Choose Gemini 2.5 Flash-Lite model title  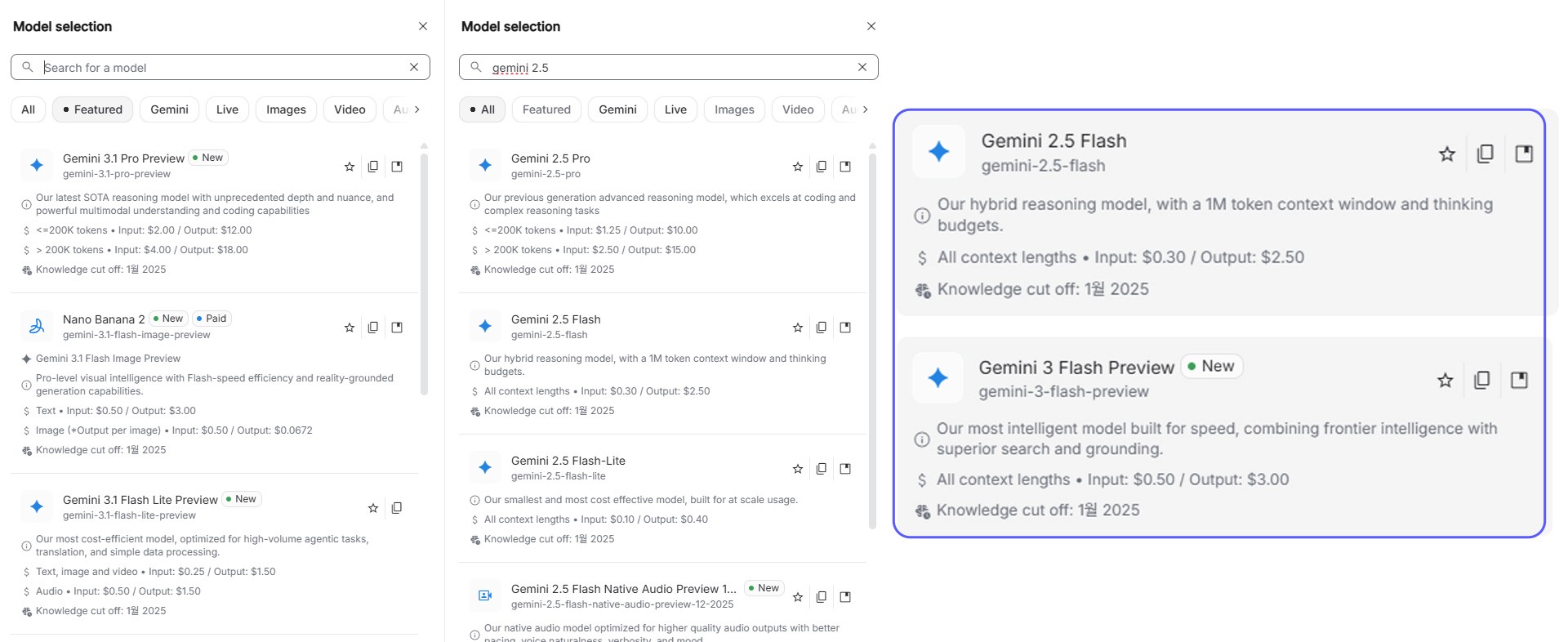click(568, 461)
